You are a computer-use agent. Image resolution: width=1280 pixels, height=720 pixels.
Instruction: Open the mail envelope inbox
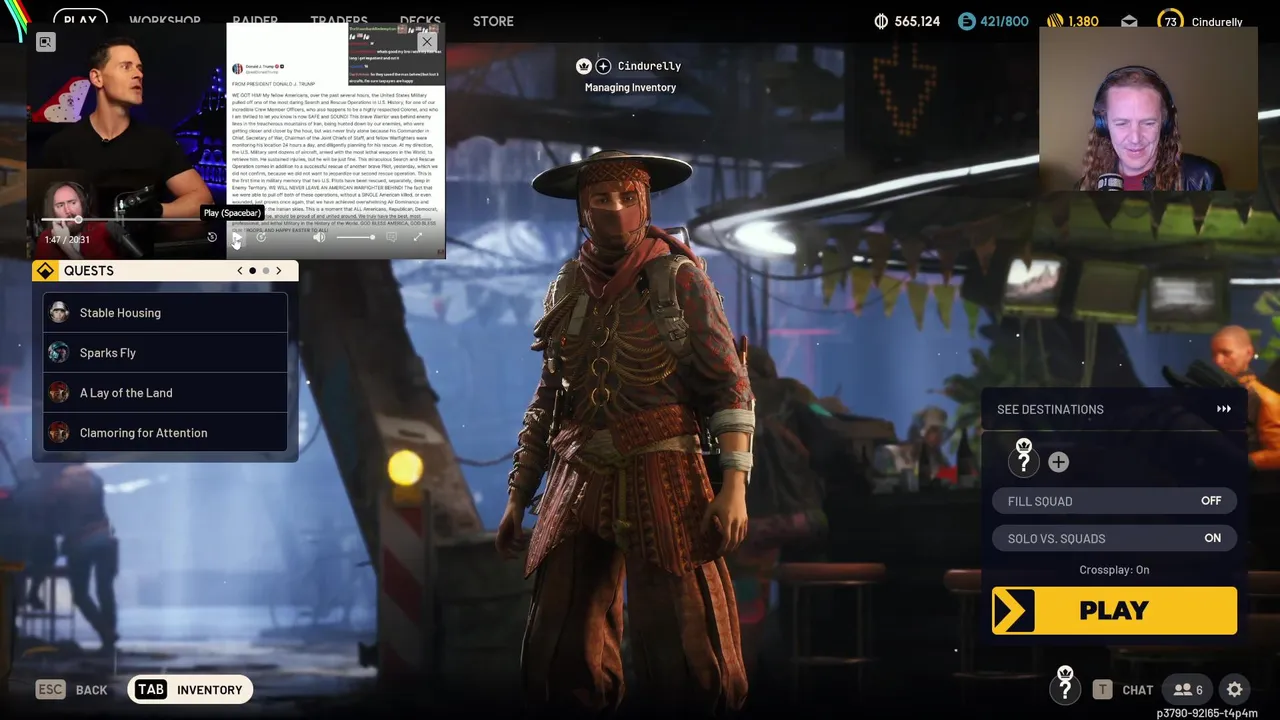1129,21
